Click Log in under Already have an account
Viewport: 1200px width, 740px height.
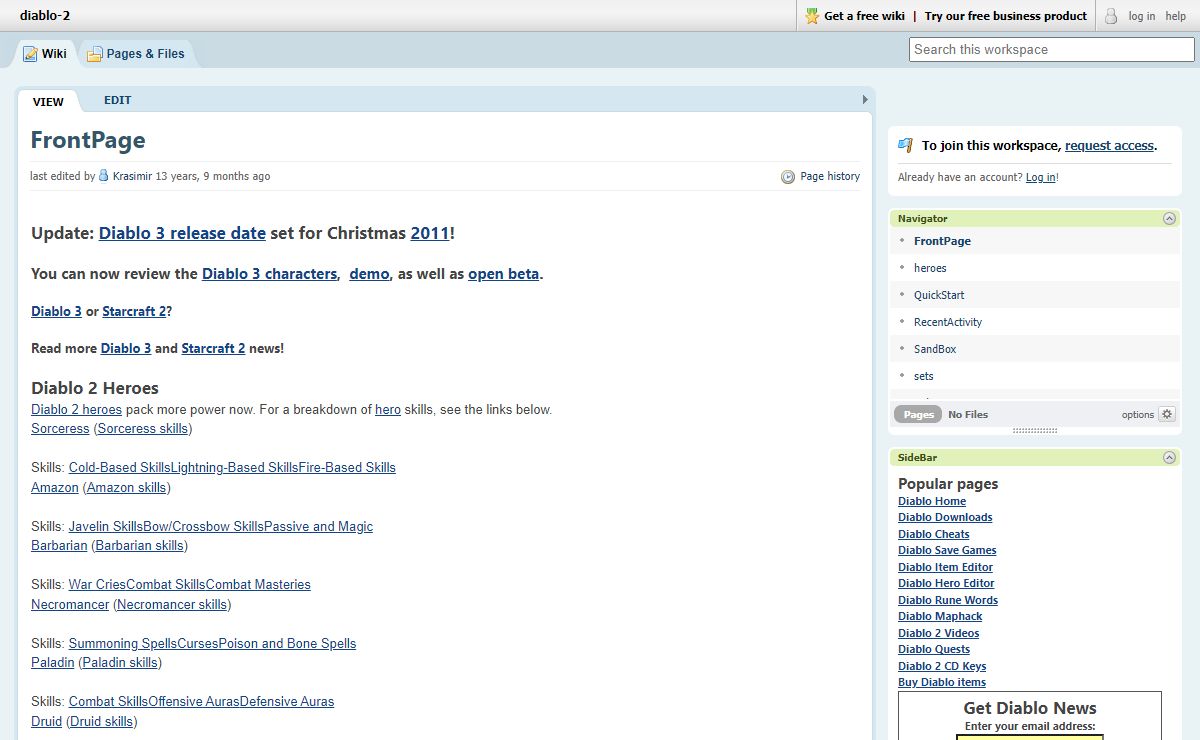tap(1040, 177)
